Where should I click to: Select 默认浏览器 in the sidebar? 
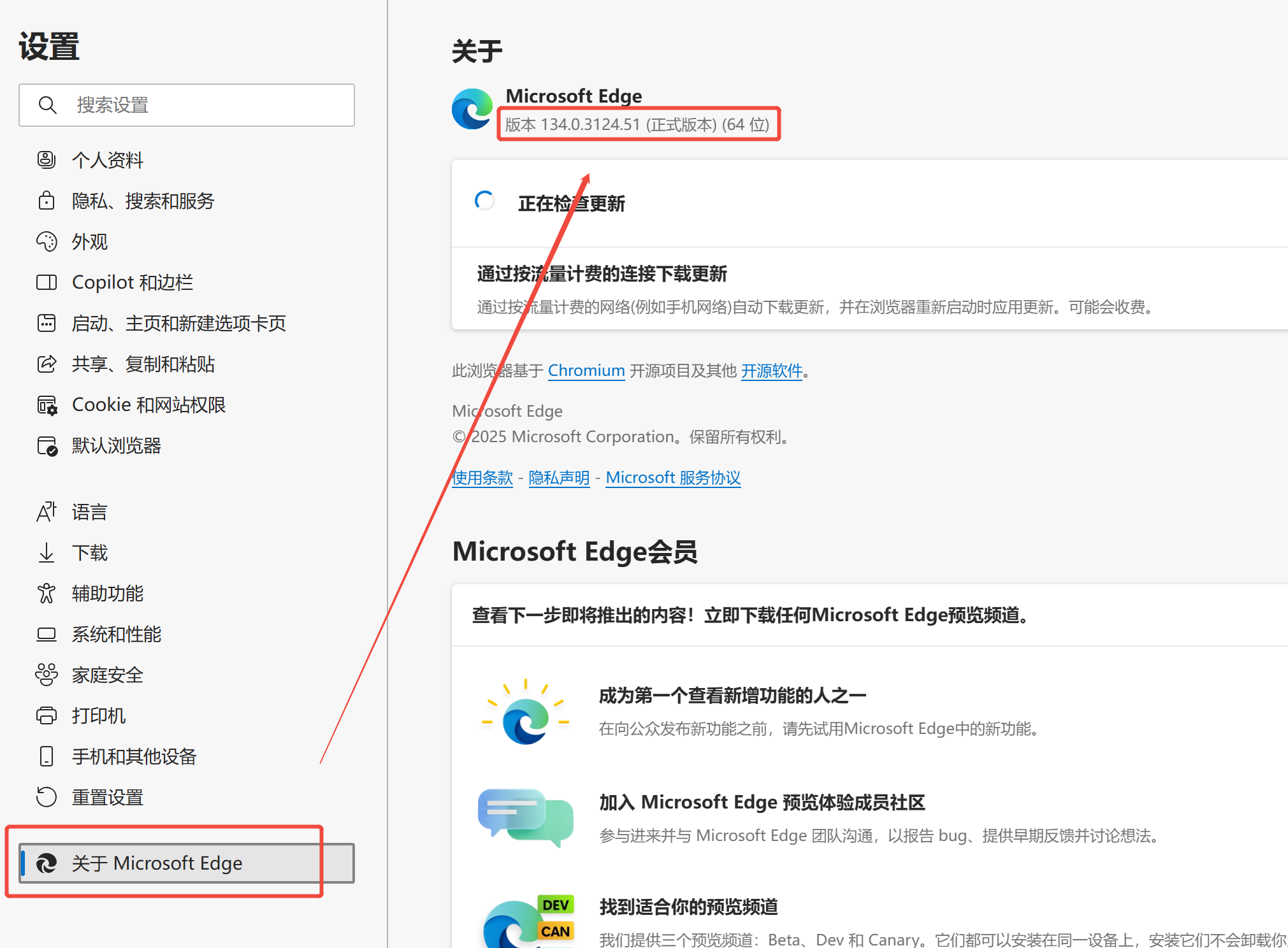pos(117,445)
